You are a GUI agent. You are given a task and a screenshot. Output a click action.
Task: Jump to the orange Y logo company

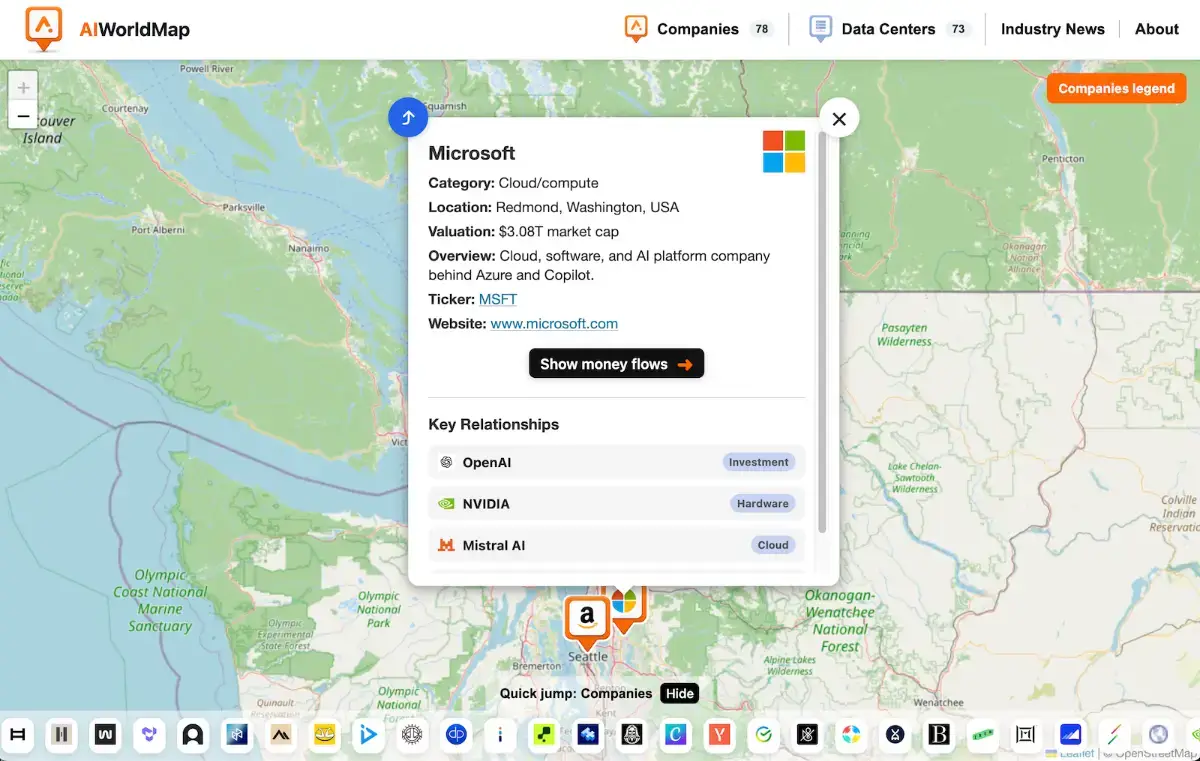(x=719, y=735)
